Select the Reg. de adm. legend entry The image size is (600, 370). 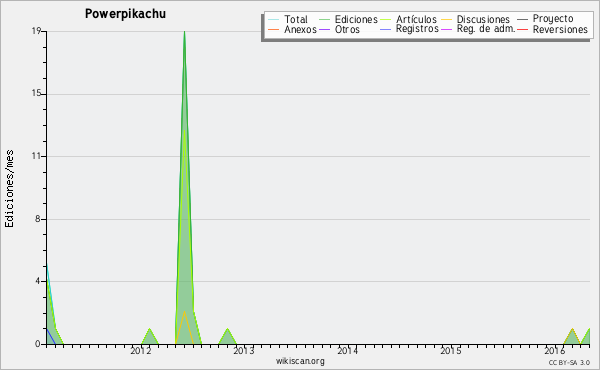point(478,29)
